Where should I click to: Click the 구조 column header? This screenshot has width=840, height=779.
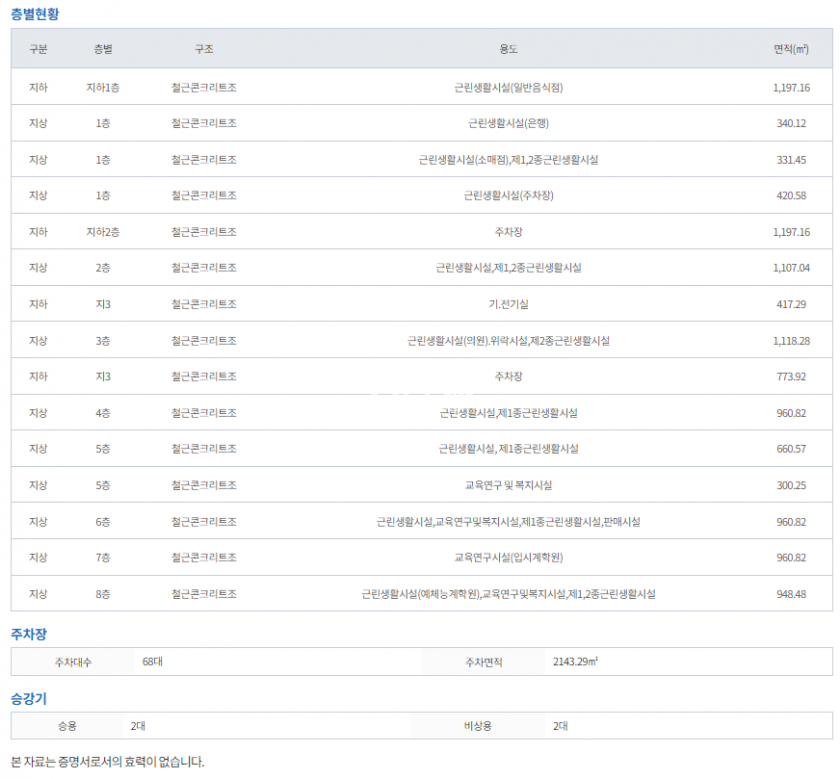(x=204, y=49)
